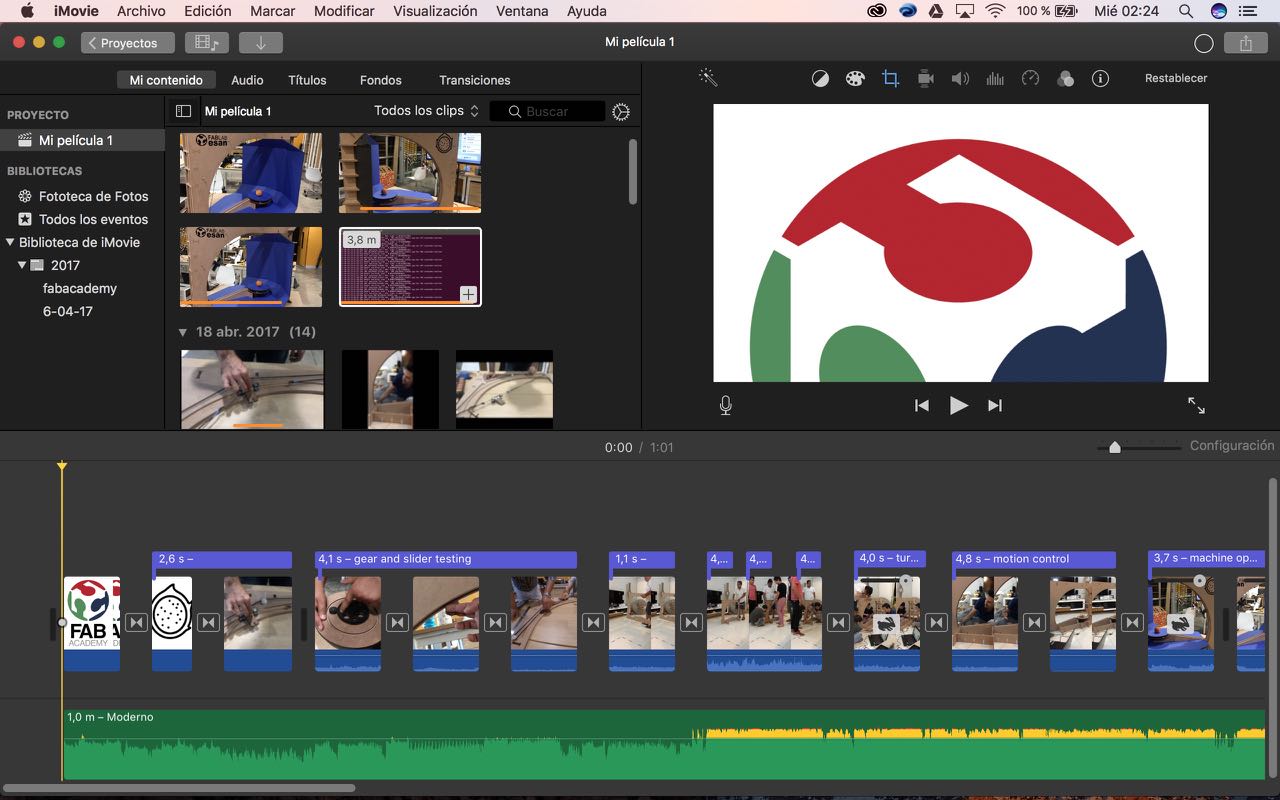Open the speed adjustment speedometer icon
The height and width of the screenshot is (800, 1280).
(x=1031, y=79)
